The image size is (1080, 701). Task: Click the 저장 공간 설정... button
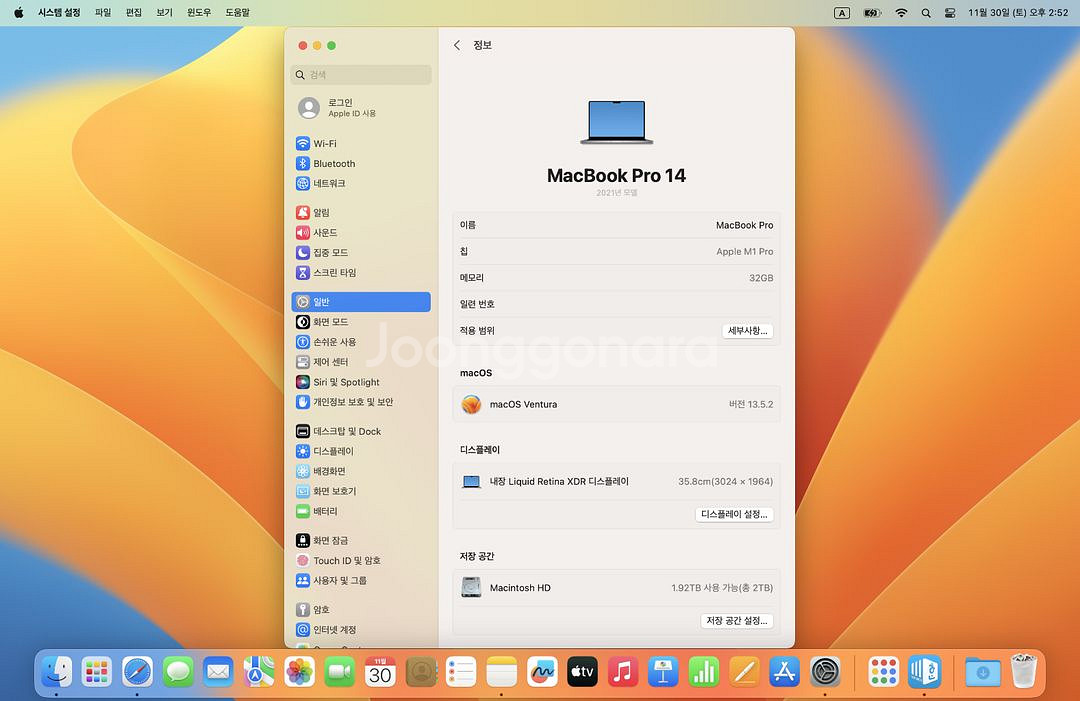737,620
